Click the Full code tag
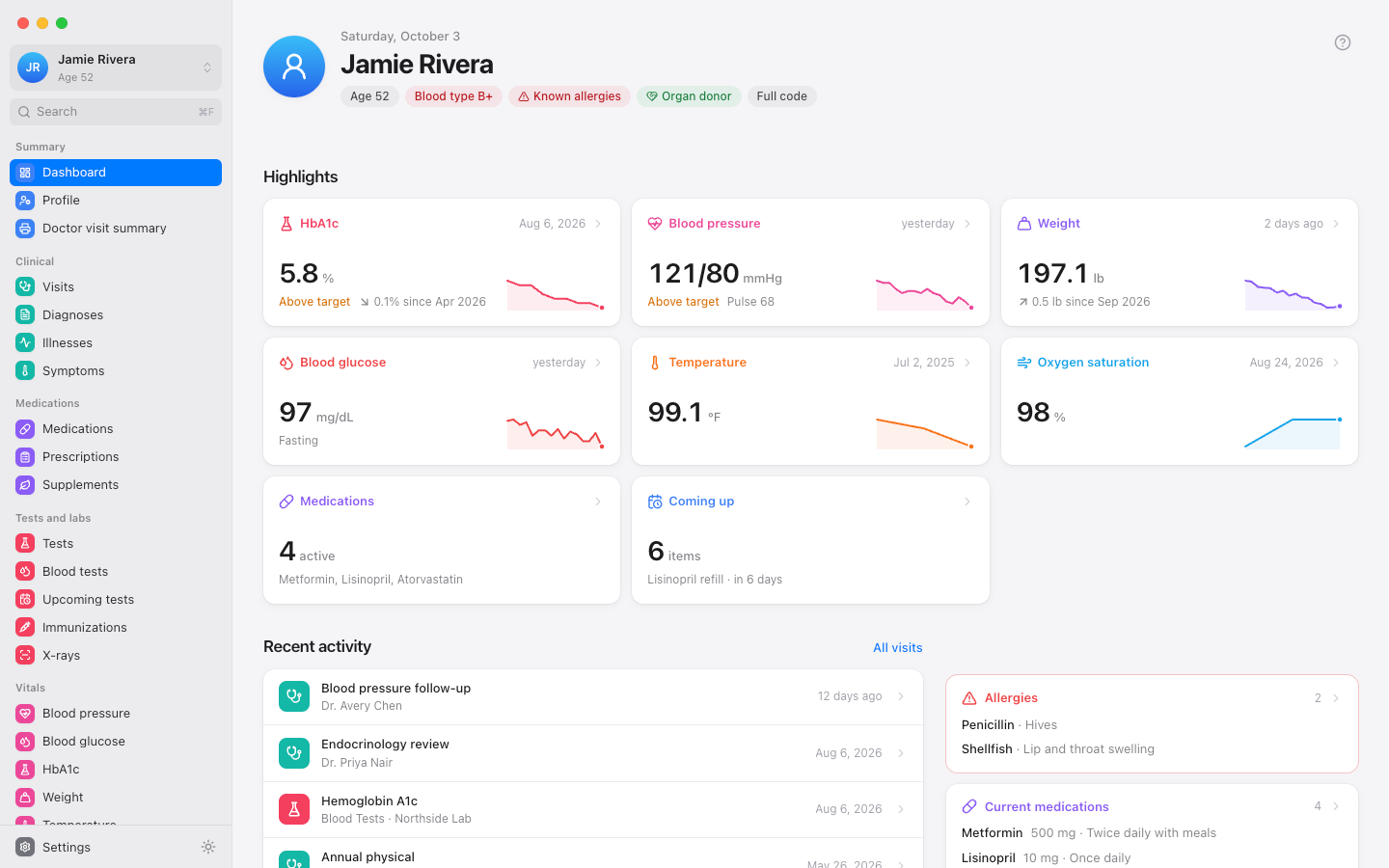The image size is (1389, 868). click(781, 96)
